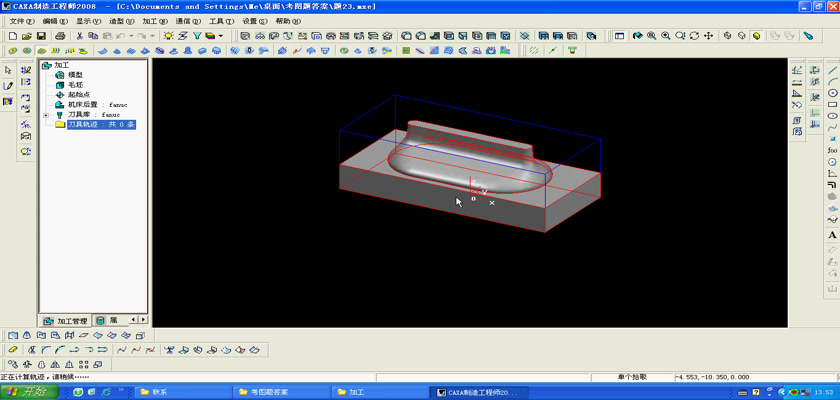Click the pan view four-arrow icon

(x=708, y=36)
